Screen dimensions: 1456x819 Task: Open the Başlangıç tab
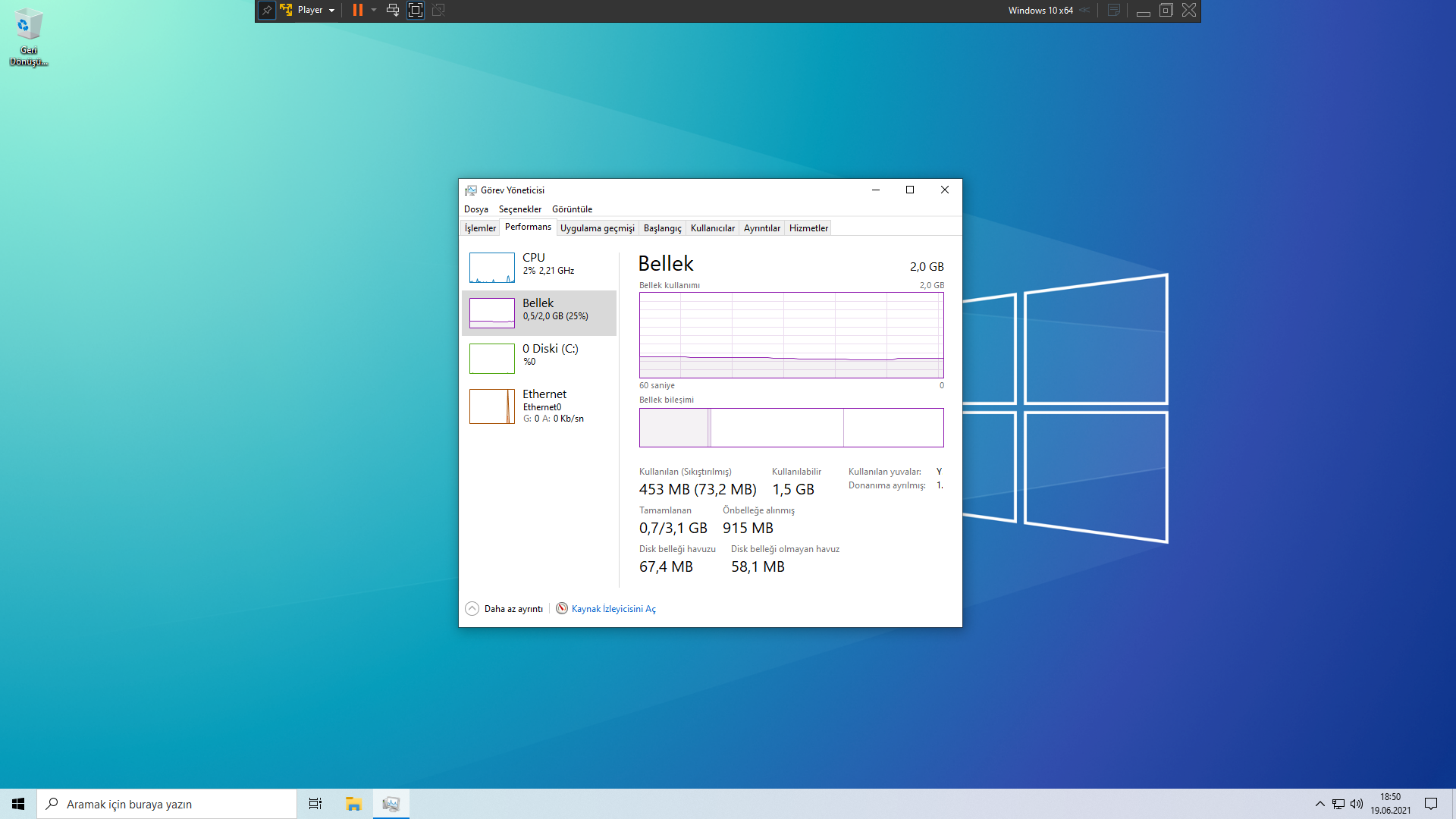[663, 228]
